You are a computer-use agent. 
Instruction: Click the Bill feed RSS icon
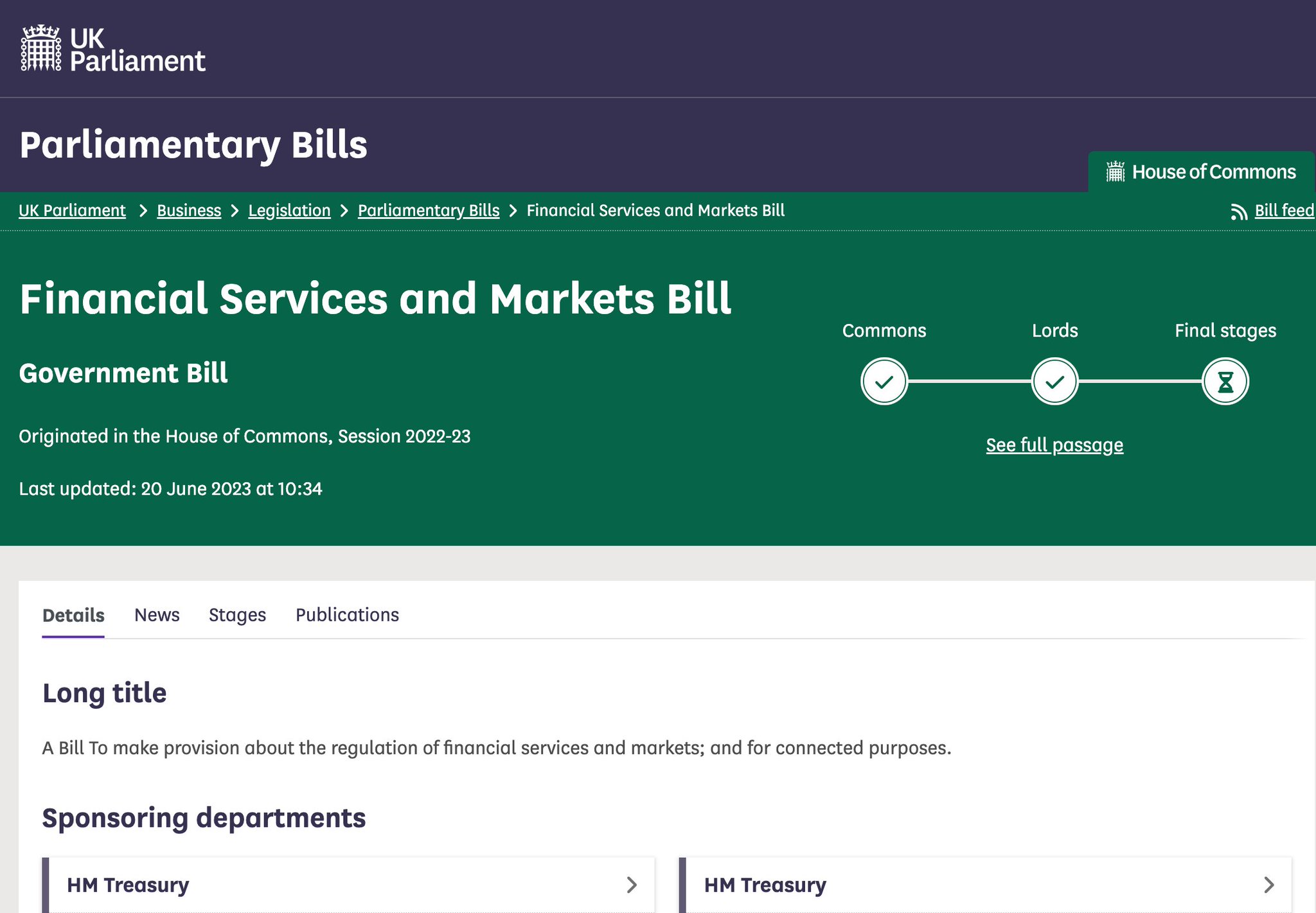pos(1239,211)
